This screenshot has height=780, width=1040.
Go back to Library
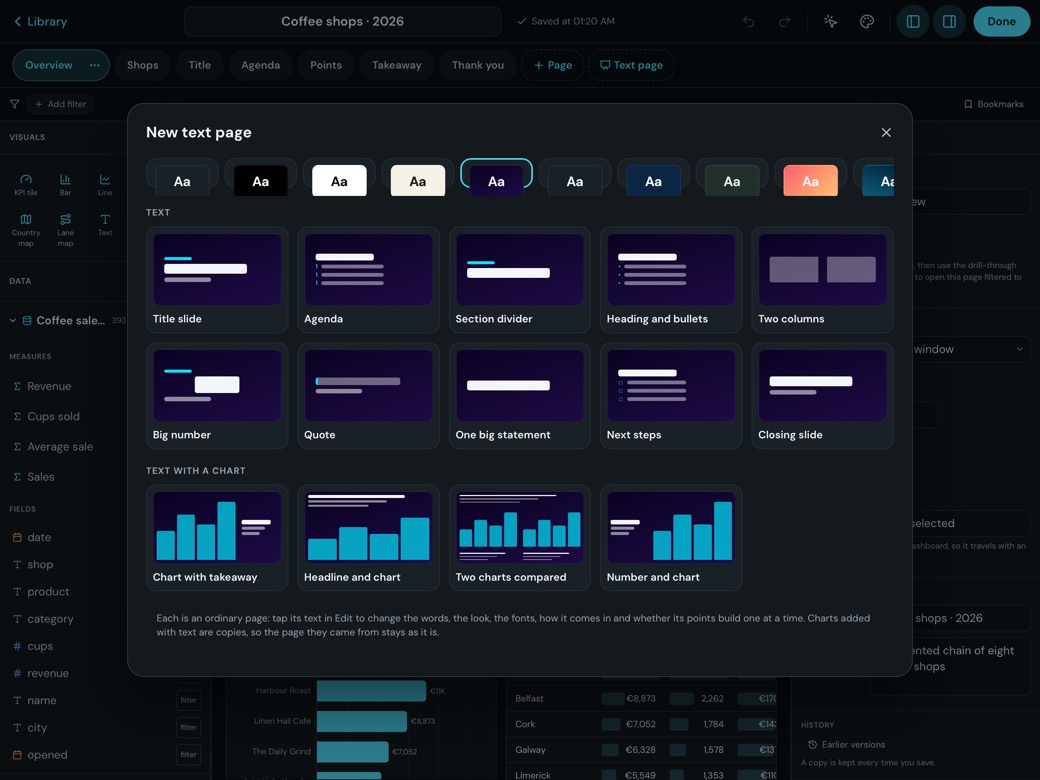click(x=40, y=21)
